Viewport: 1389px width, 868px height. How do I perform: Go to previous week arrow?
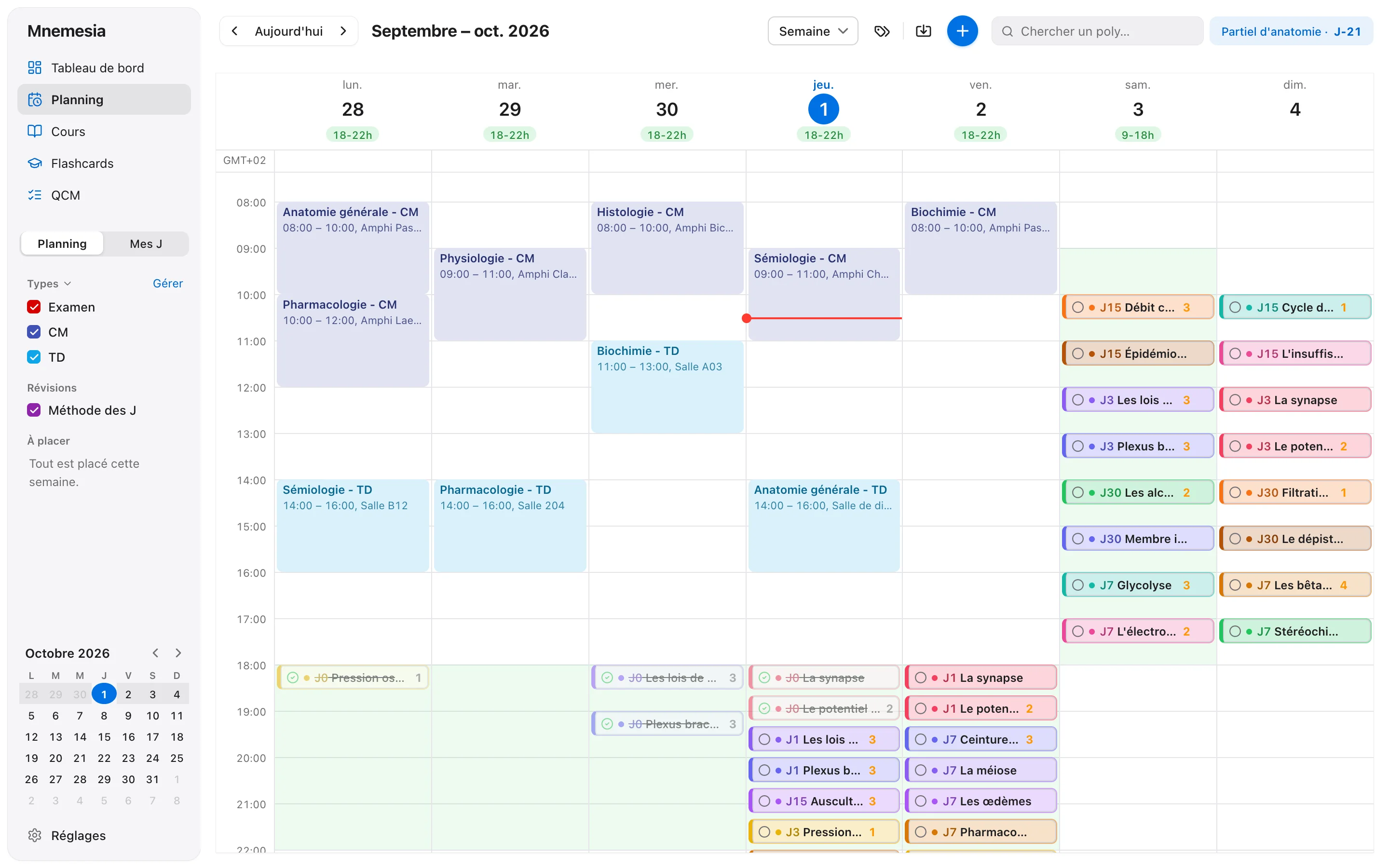tap(235, 31)
